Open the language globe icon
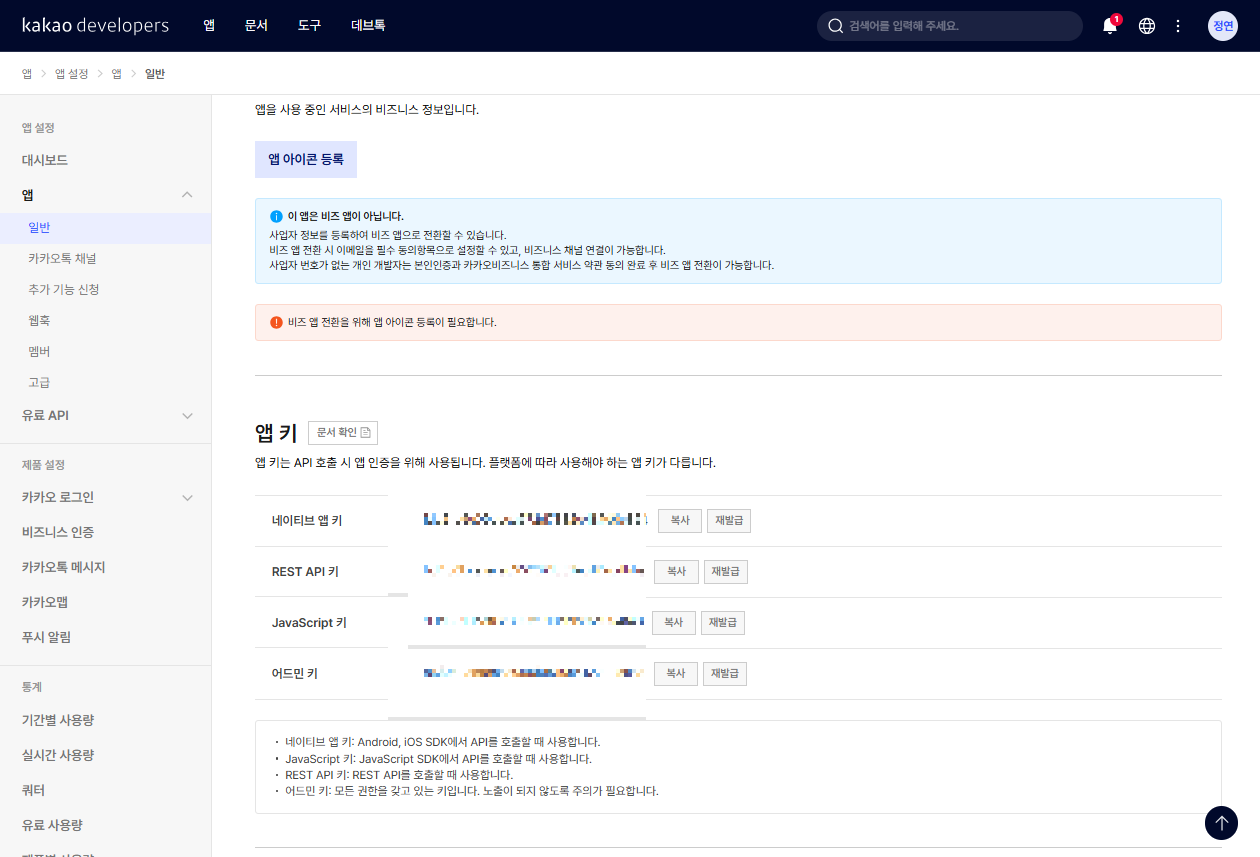1260x857 pixels. (x=1147, y=26)
